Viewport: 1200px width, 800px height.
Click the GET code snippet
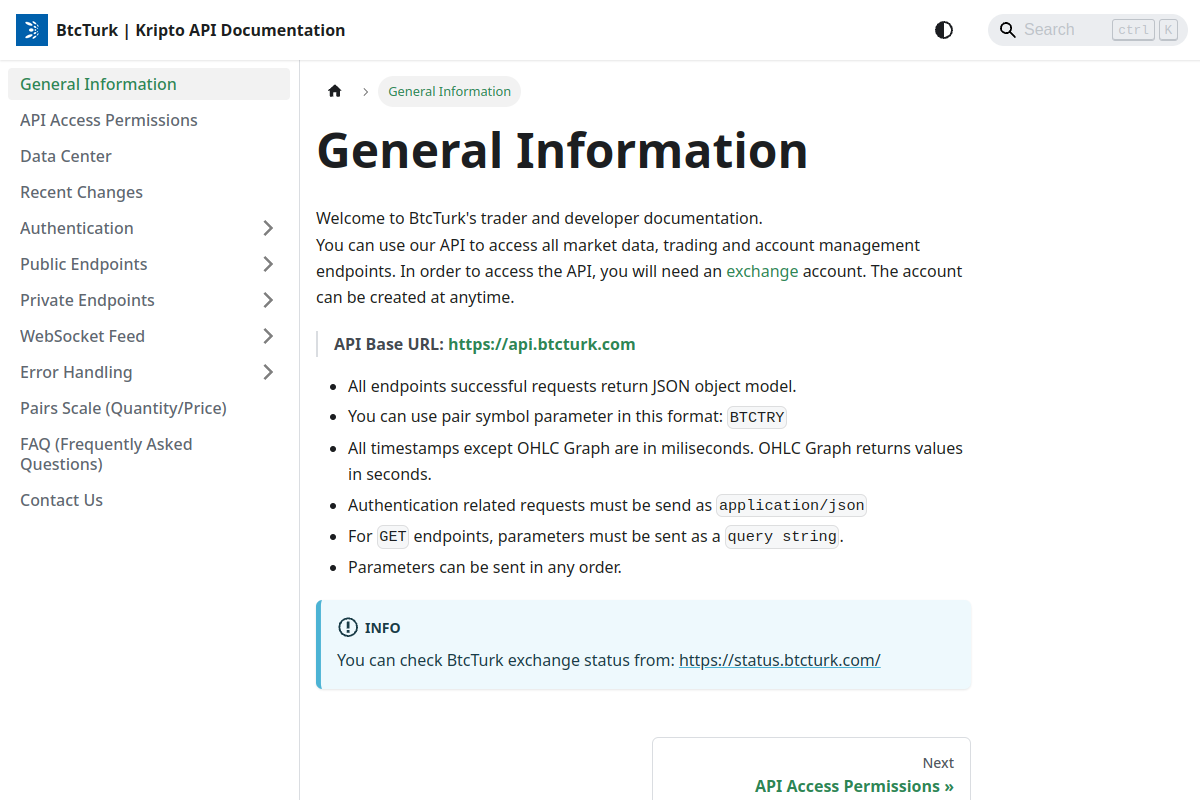(x=393, y=537)
